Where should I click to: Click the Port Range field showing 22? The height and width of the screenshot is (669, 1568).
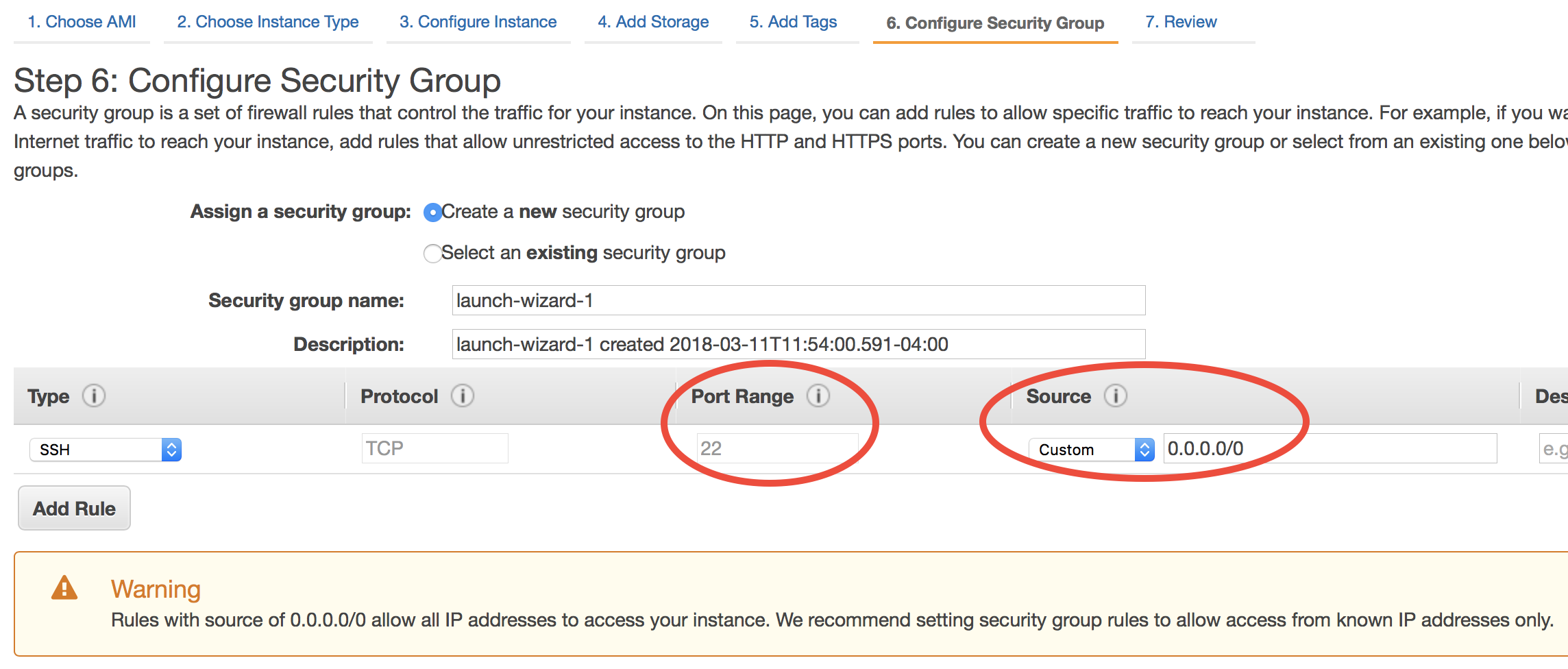click(x=777, y=448)
